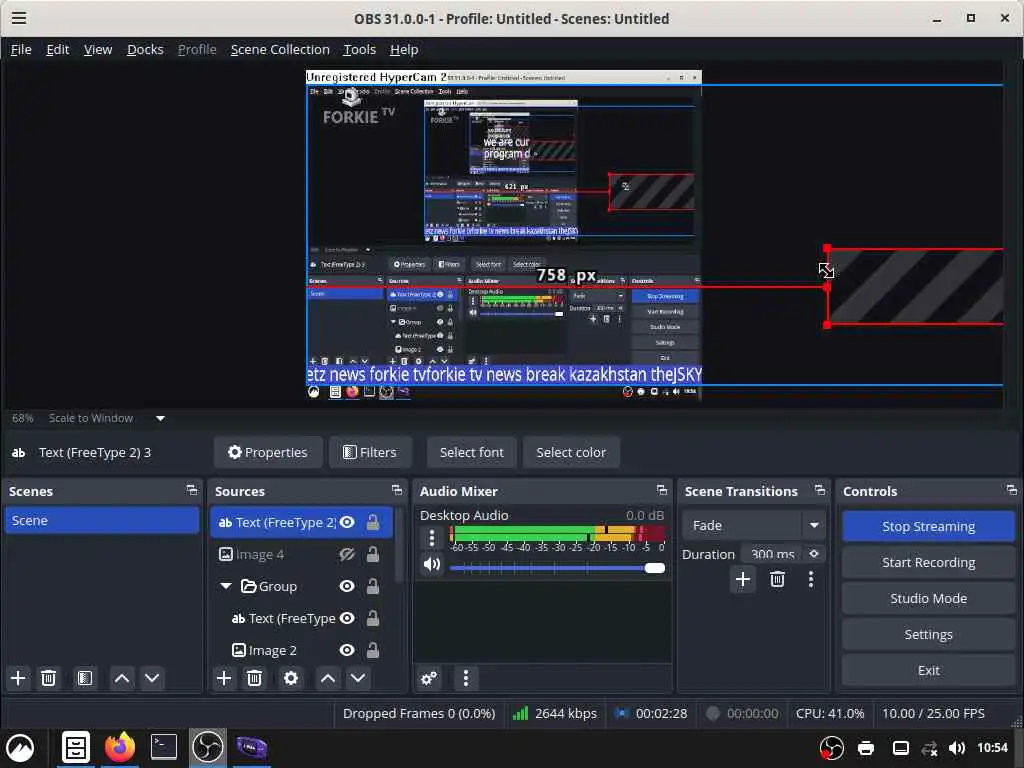Open preview scale dropdown arrow
This screenshot has height=768, width=1024.
click(x=160, y=419)
